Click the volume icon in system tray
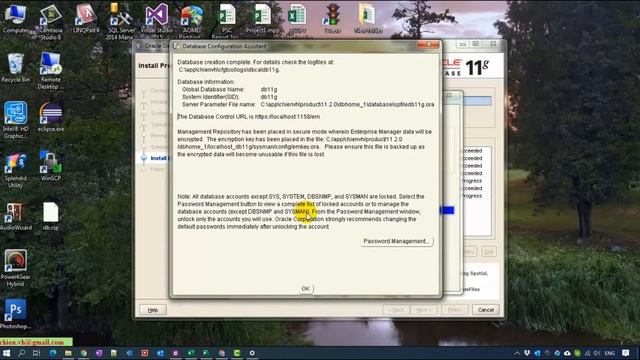Viewport: 640px width, 360px height. (x=597, y=353)
